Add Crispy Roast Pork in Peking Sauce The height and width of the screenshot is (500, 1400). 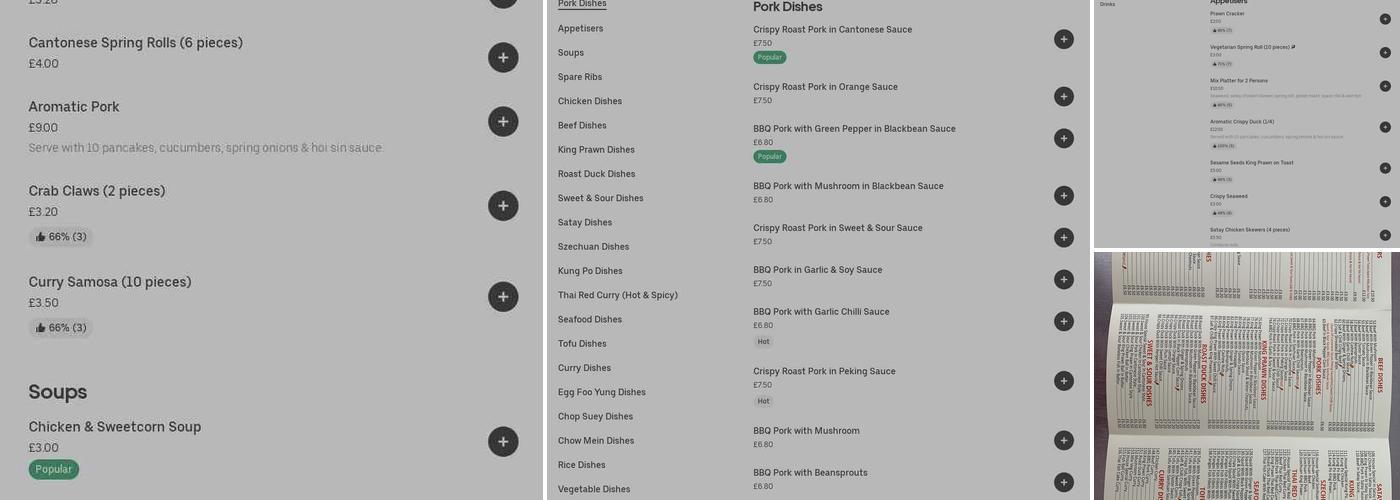click(1063, 381)
